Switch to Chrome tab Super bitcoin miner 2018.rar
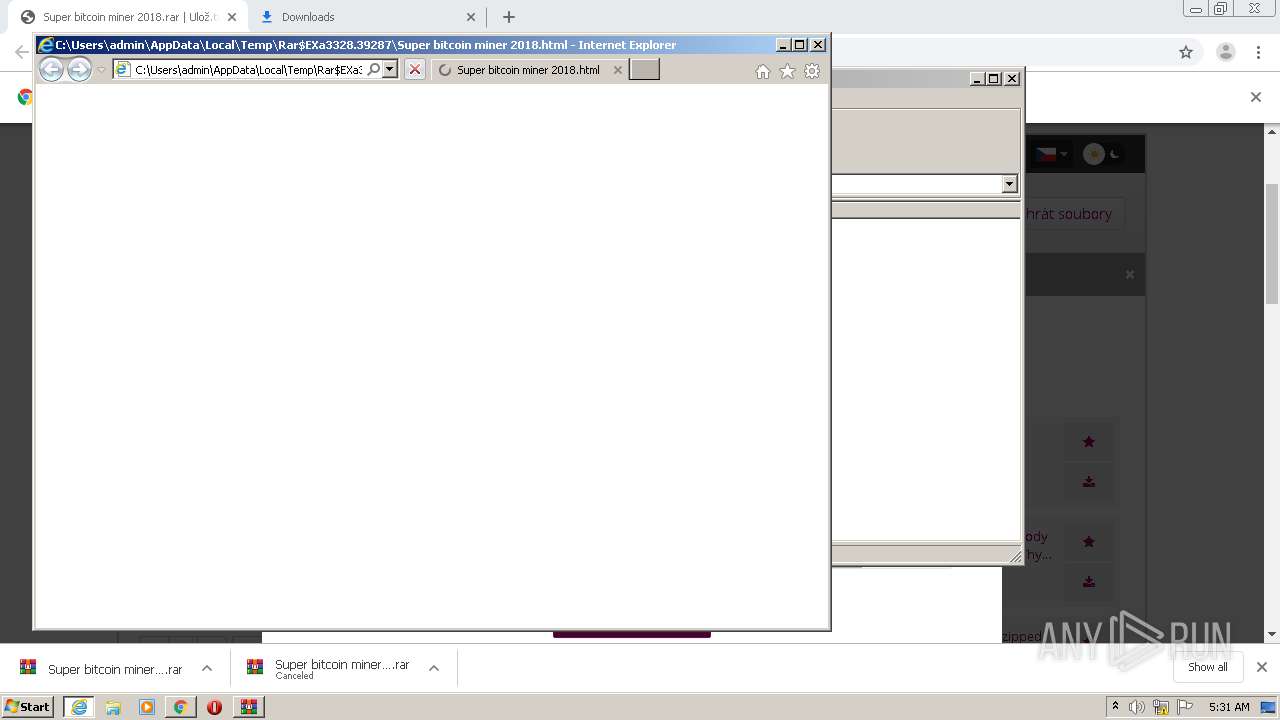Screen dimensions: 1280x720 pos(128,17)
